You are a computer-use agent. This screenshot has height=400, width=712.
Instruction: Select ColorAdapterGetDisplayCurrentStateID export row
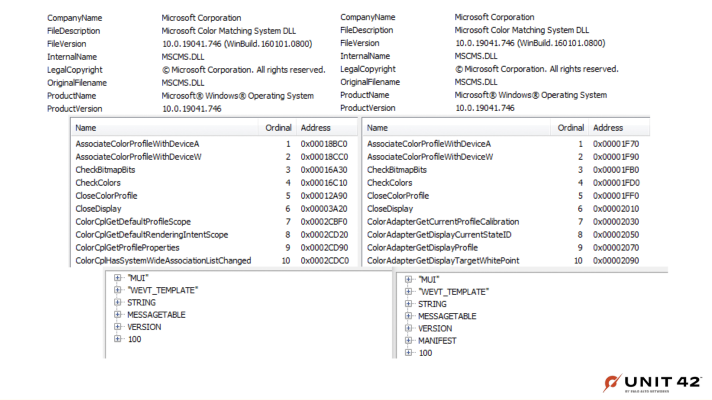tap(506, 235)
